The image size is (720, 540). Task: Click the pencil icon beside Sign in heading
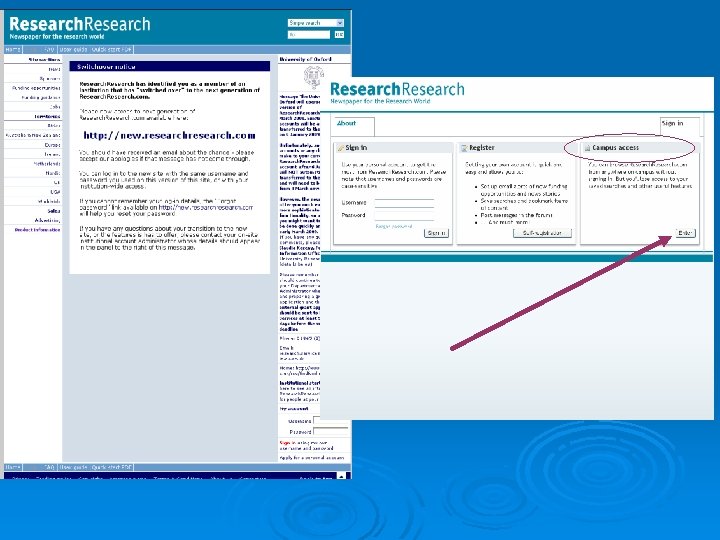340,148
